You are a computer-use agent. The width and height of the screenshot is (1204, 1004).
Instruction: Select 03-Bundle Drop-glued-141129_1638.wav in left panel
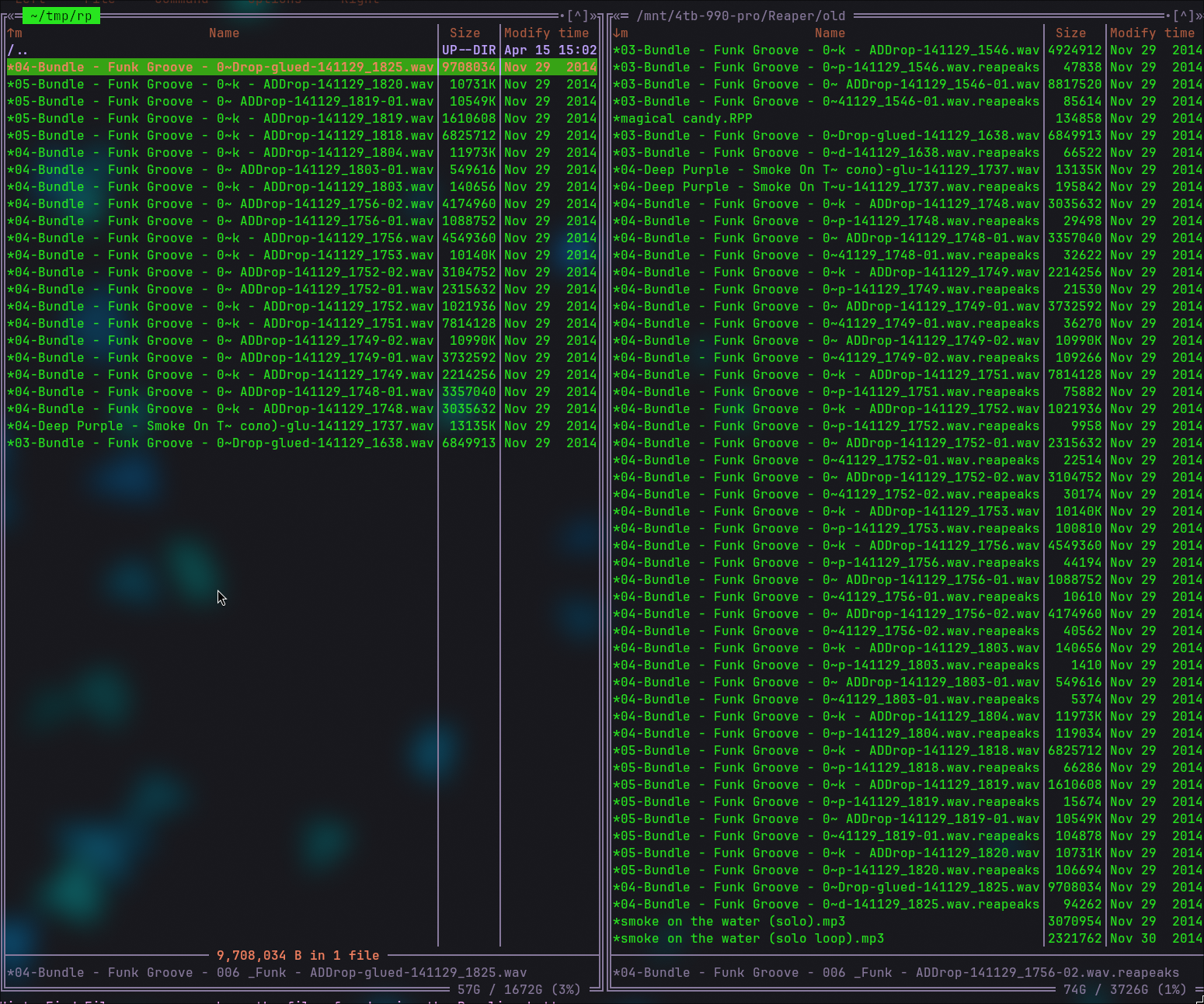302,443
